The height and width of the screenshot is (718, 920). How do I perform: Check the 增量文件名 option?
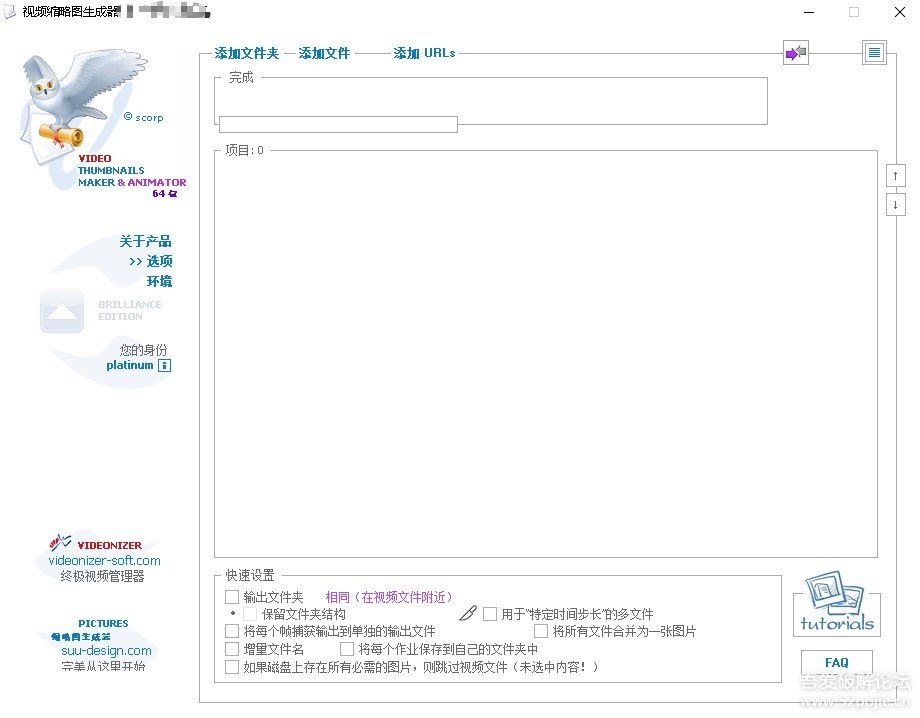[232, 649]
